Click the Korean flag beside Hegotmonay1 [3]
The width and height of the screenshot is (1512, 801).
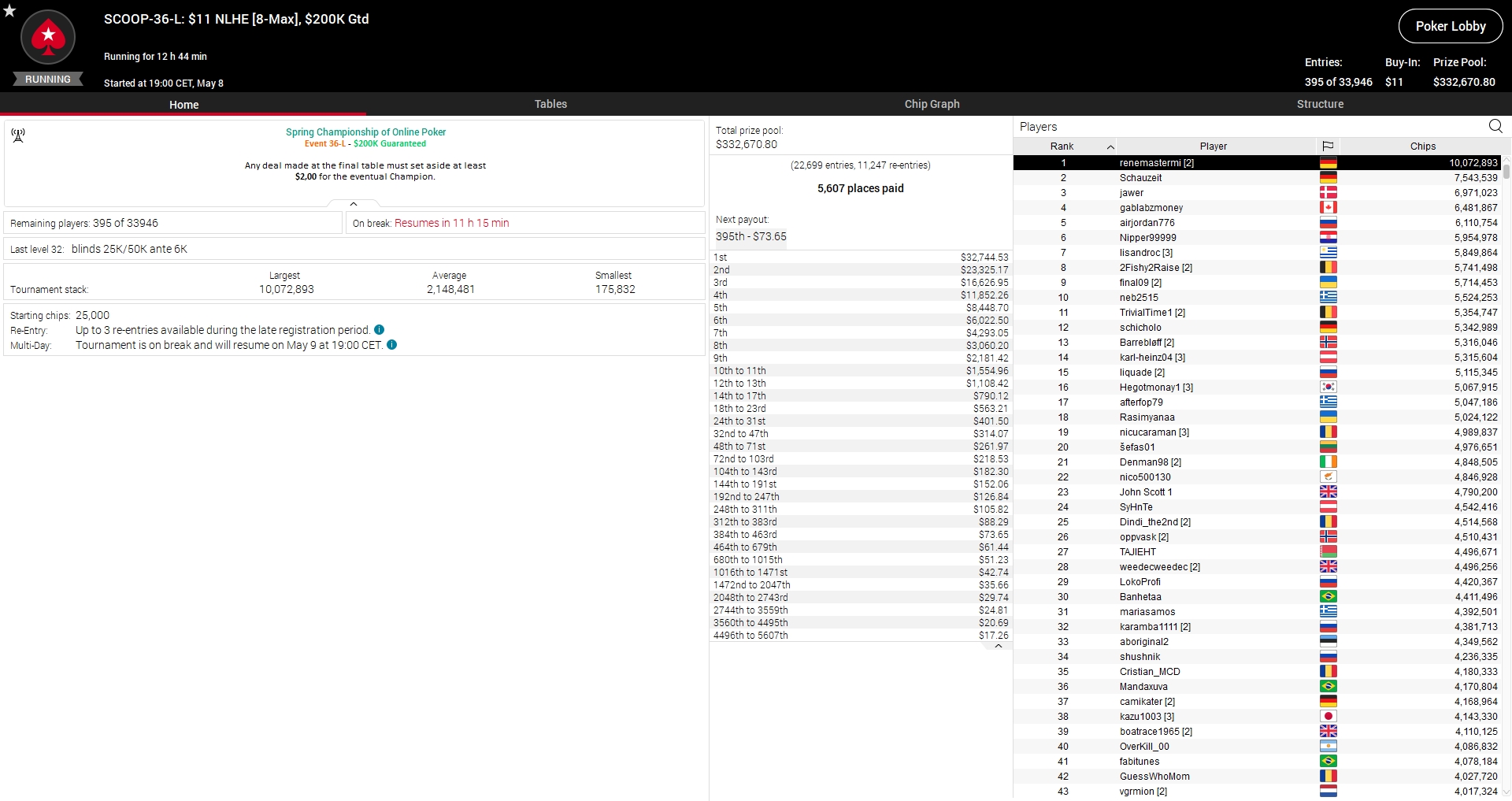pyautogui.click(x=1328, y=388)
